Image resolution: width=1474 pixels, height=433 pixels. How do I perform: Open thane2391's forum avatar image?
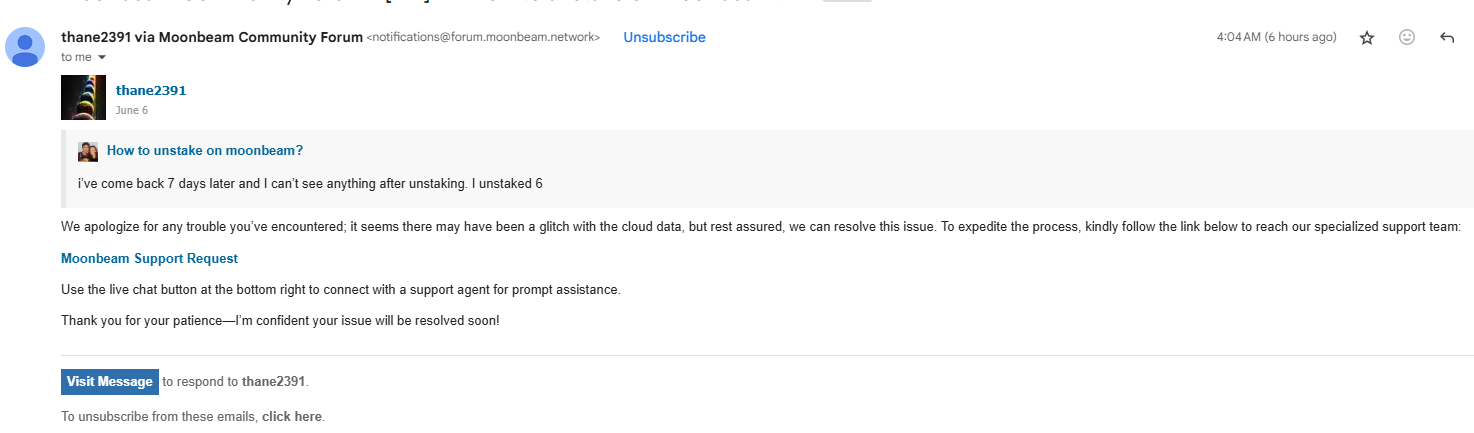pos(83,97)
